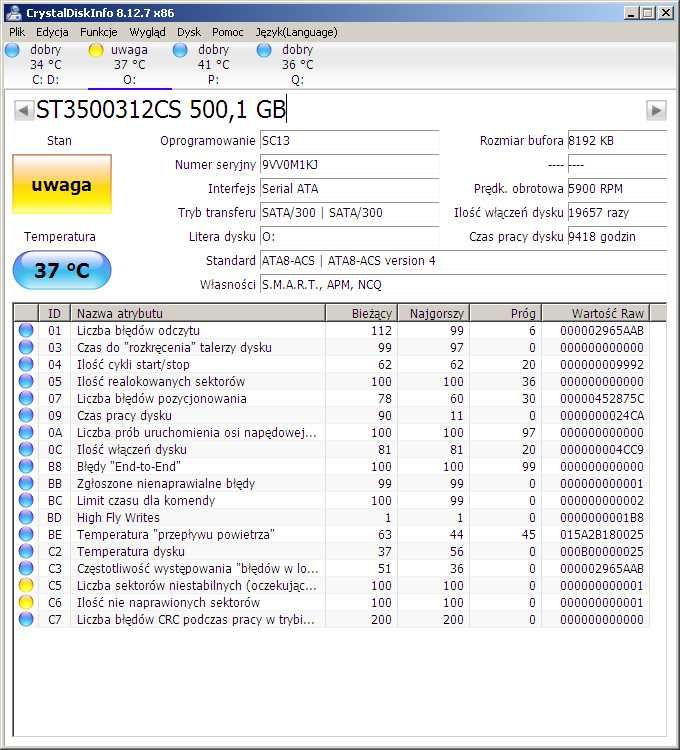
Task: Click status icon of Limit czasu dla komendy row
Action: (26, 500)
